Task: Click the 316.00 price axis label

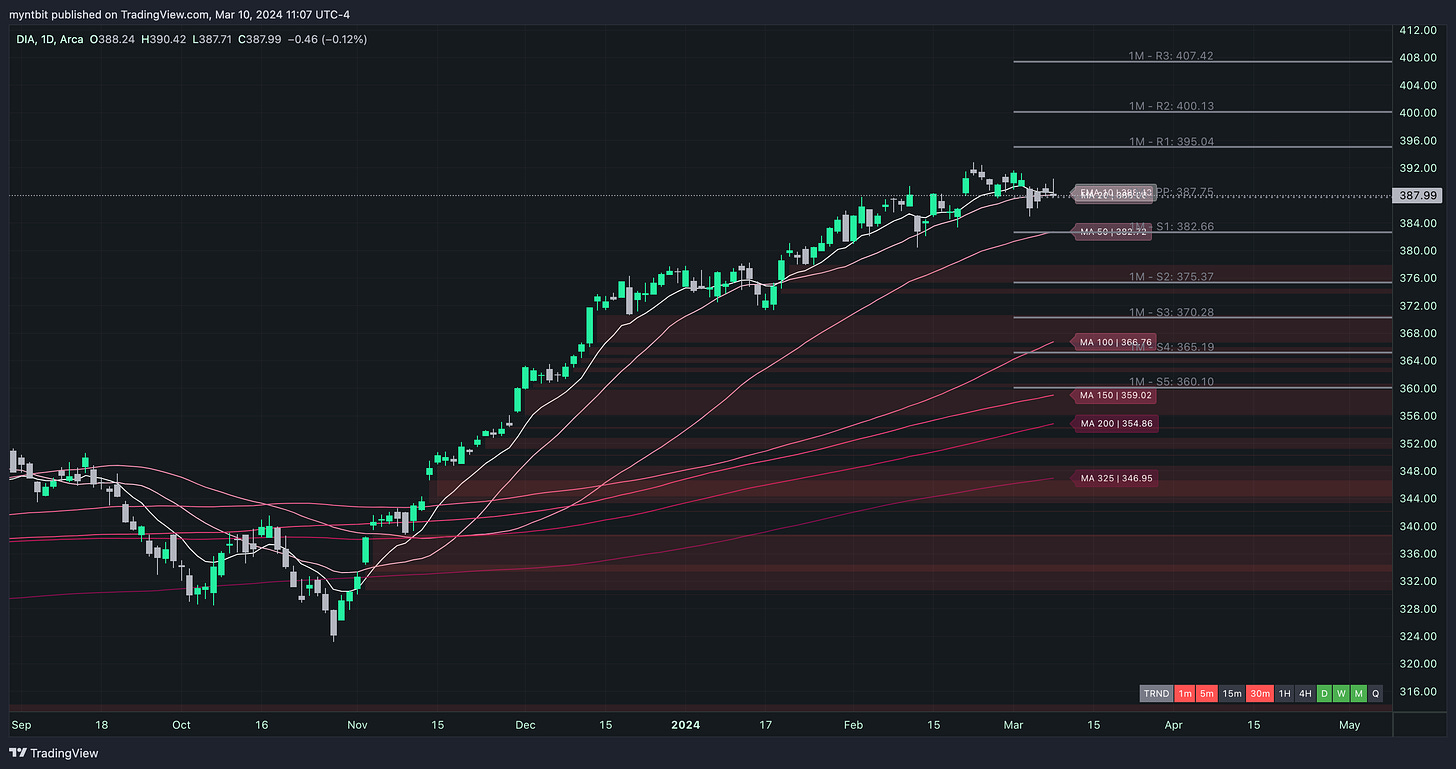Action: click(x=1418, y=691)
